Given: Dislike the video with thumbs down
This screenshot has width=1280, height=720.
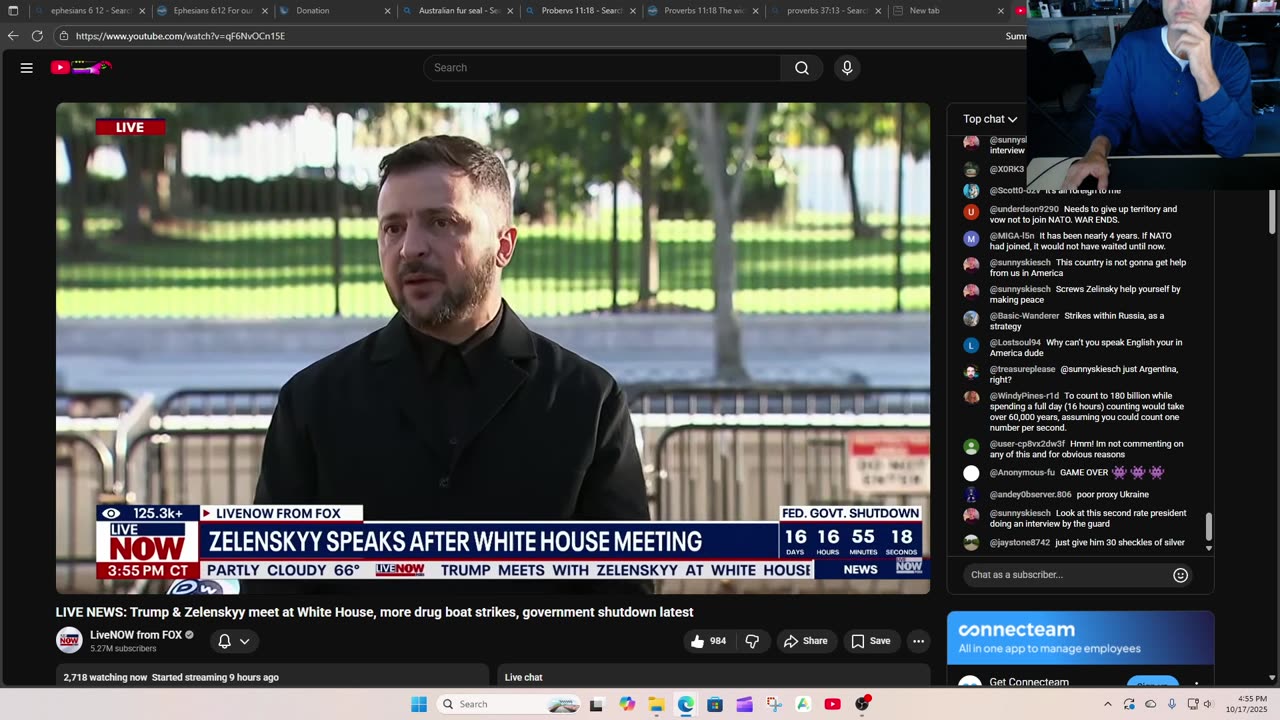Looking at the screenshot, I should tap(752, 641).
